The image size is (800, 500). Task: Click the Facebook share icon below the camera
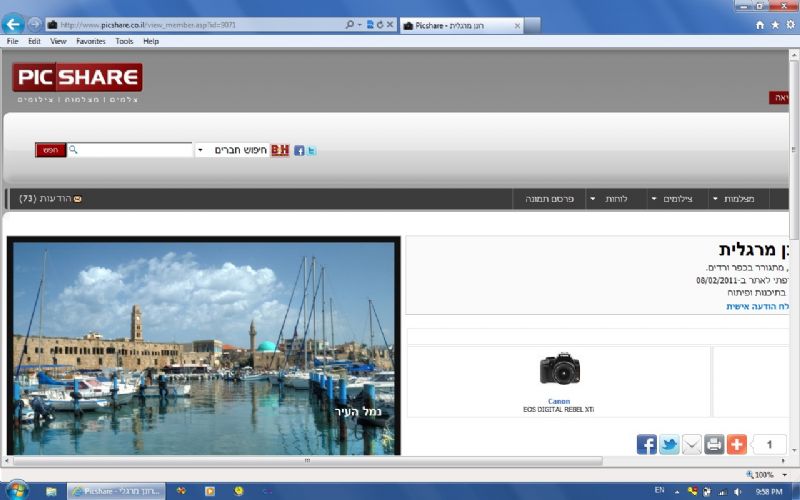(x=646, y=445)
